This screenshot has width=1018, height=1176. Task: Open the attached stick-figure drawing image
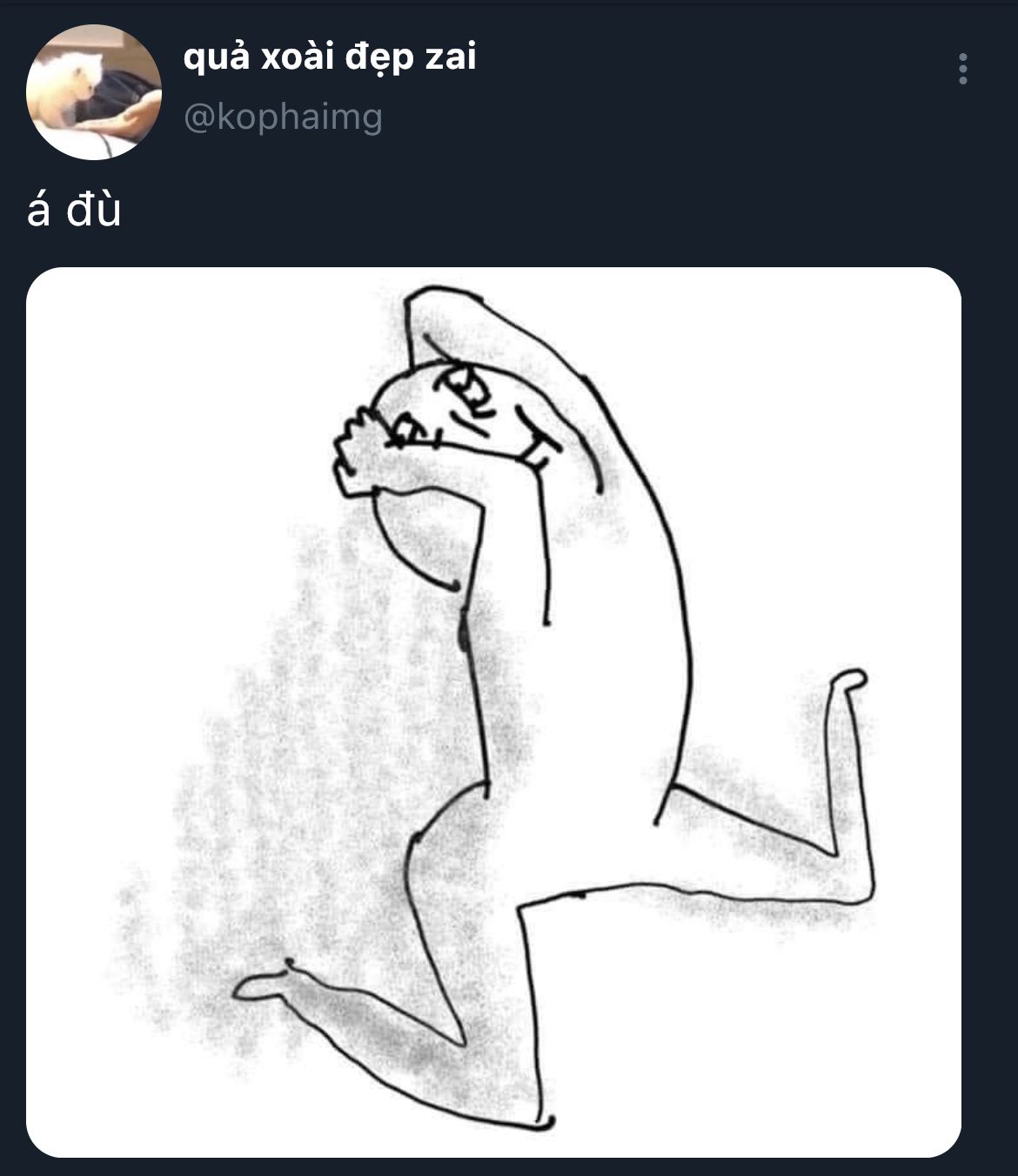493,712
